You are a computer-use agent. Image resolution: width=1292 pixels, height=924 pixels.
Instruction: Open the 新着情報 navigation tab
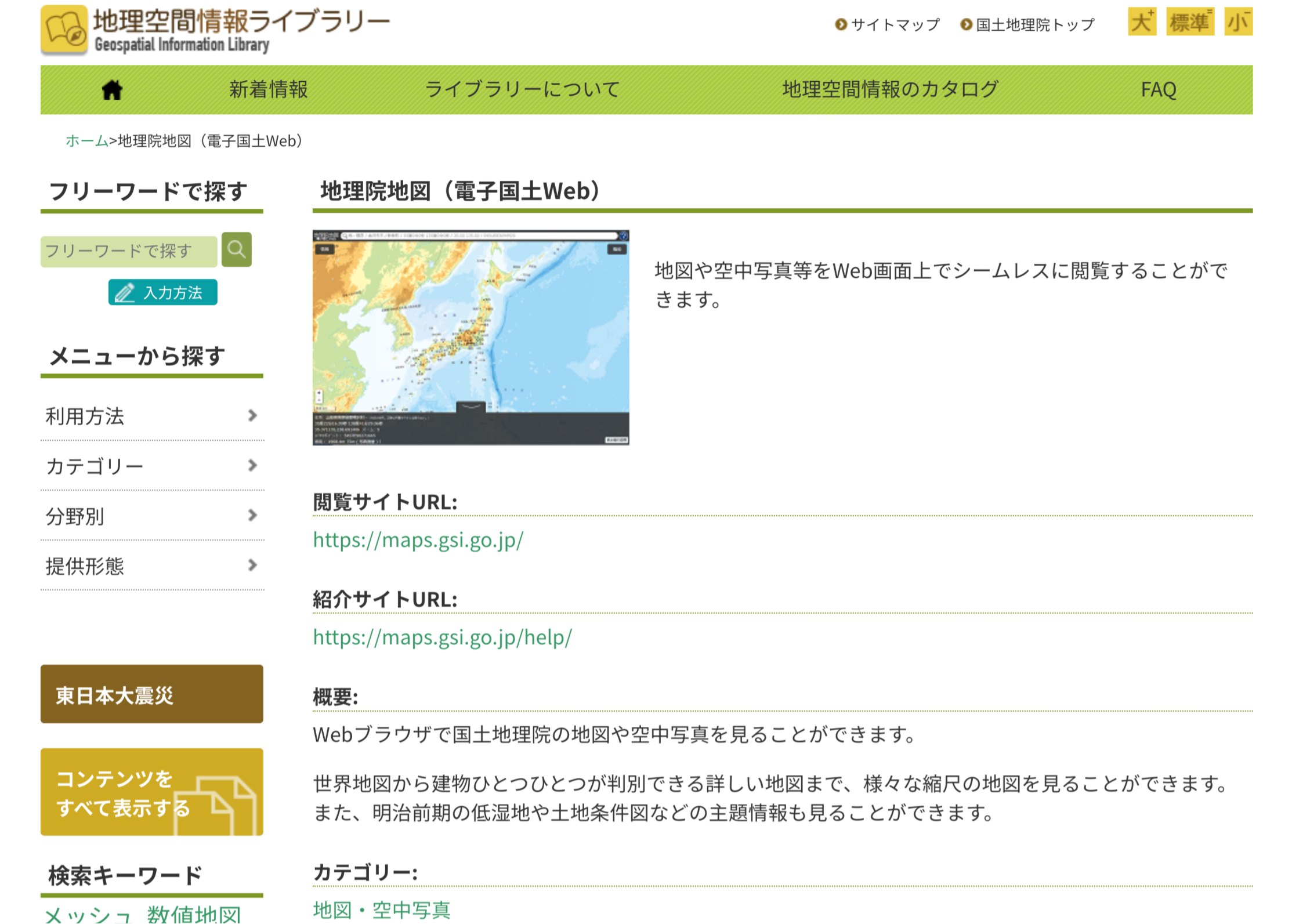[268, 90]
